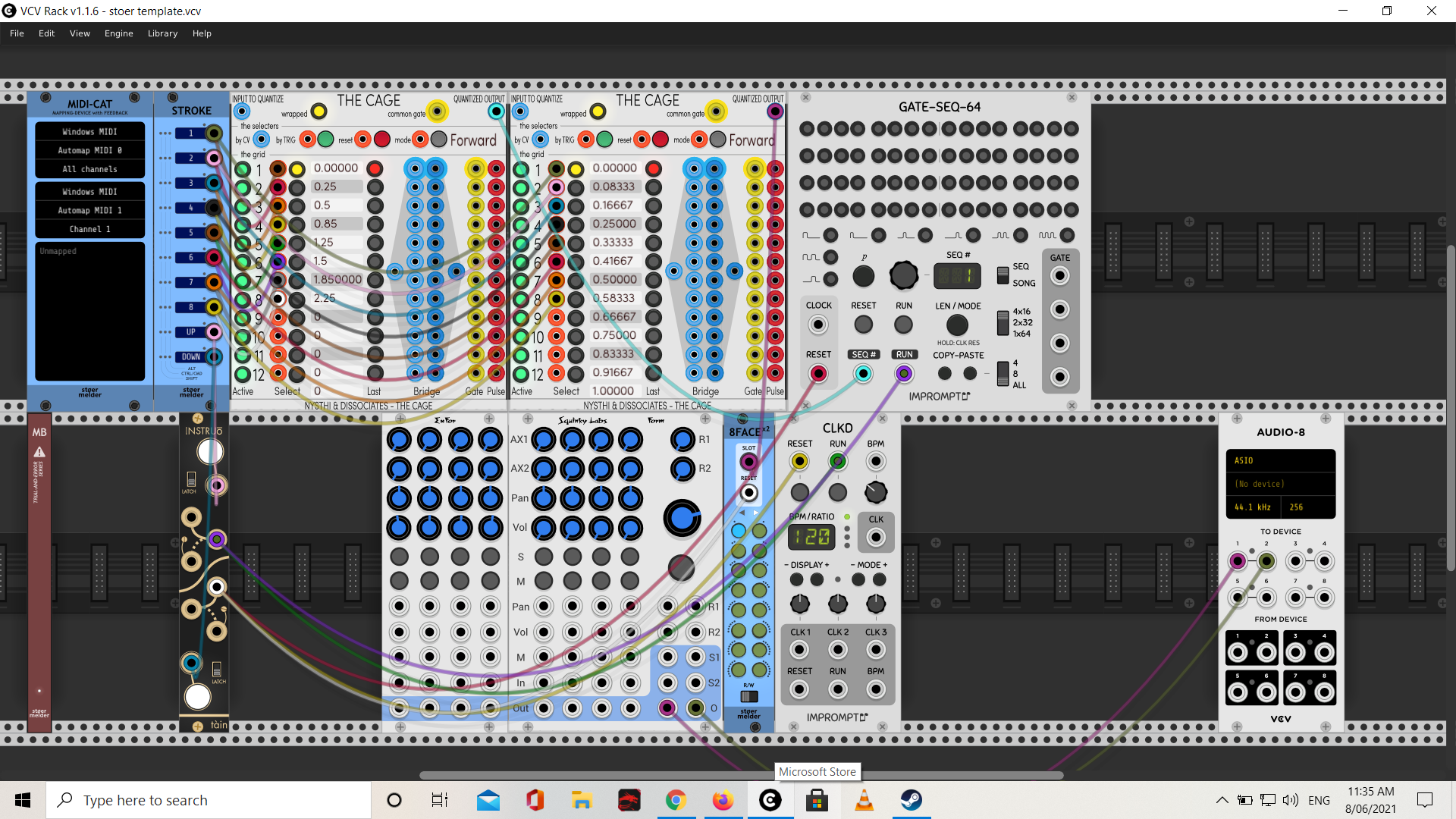
Task: Click the Windows taskbar search box
Action: 209,800
